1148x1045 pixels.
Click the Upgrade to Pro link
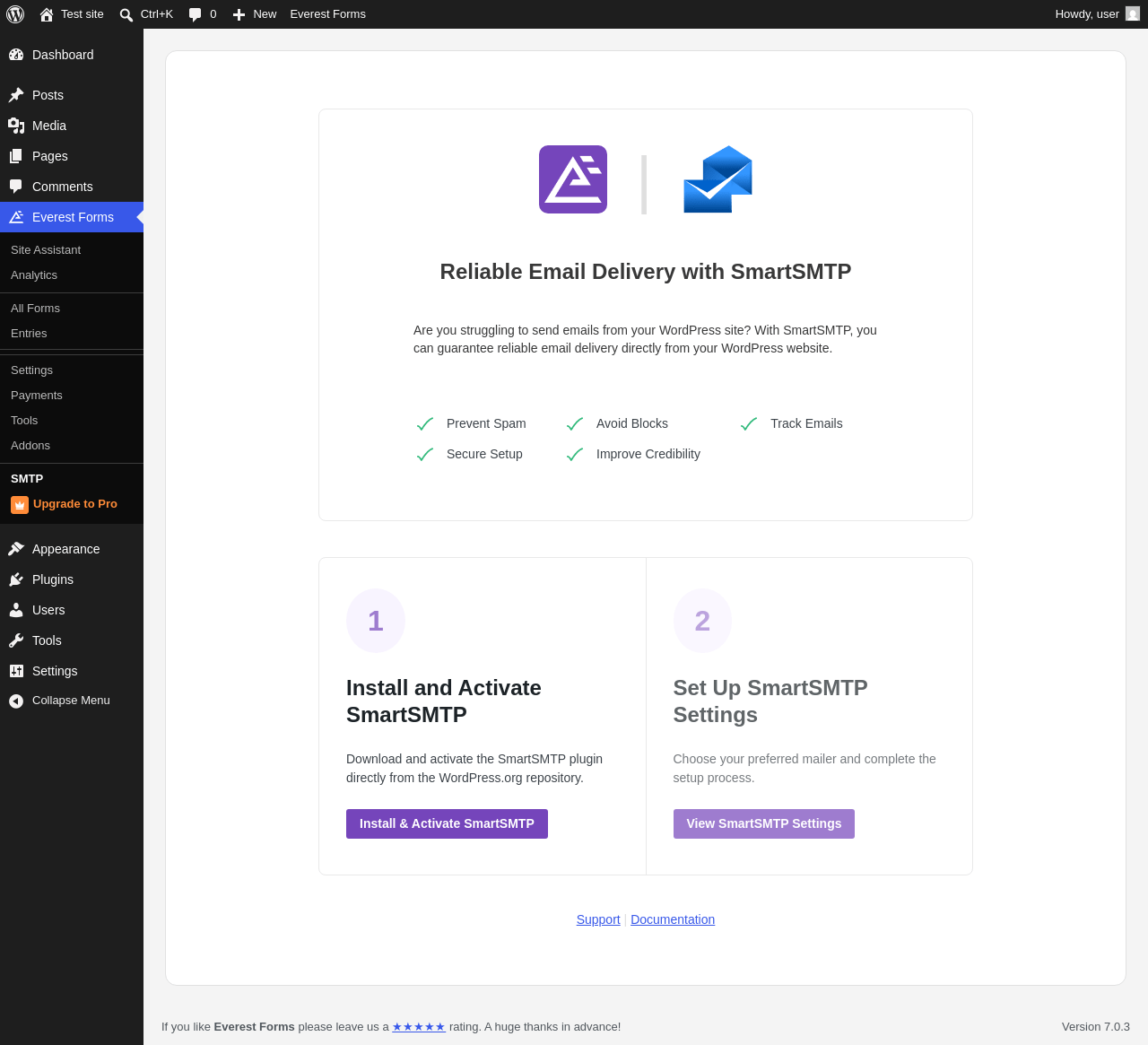[x=75, y=504]
